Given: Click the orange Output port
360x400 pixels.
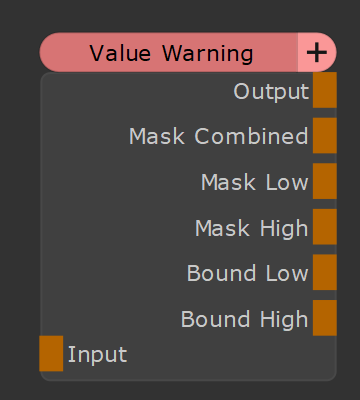Looking at the screenshot, I should tap(325, 90).
